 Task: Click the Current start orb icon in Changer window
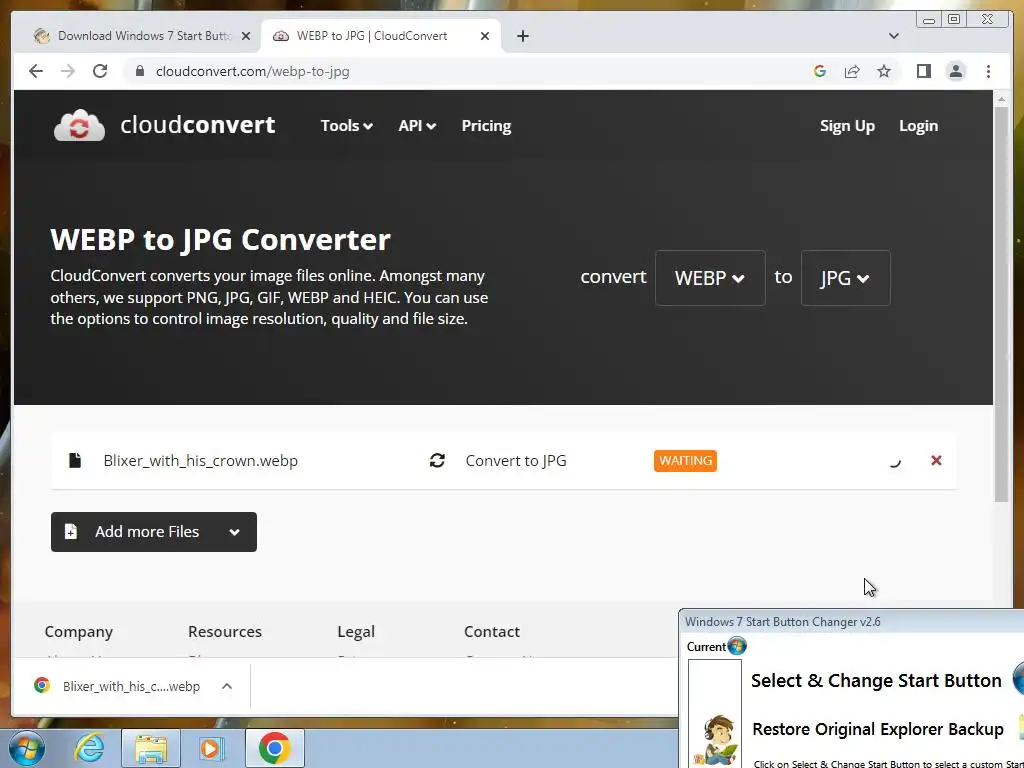[x=737, y=646]
